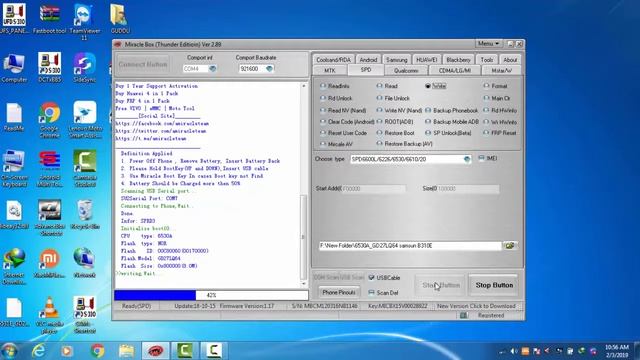Open Google Chrome desktop shortcut
This screenshot has height=360, width=640.
pos(49,120)
